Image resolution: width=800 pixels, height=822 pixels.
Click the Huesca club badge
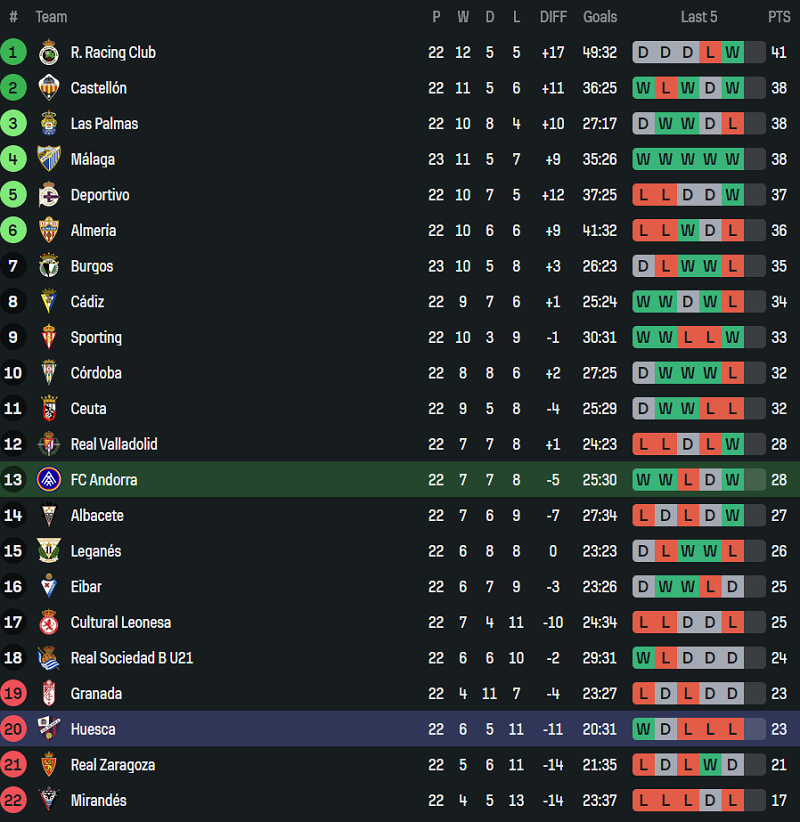tap(48, 729)
